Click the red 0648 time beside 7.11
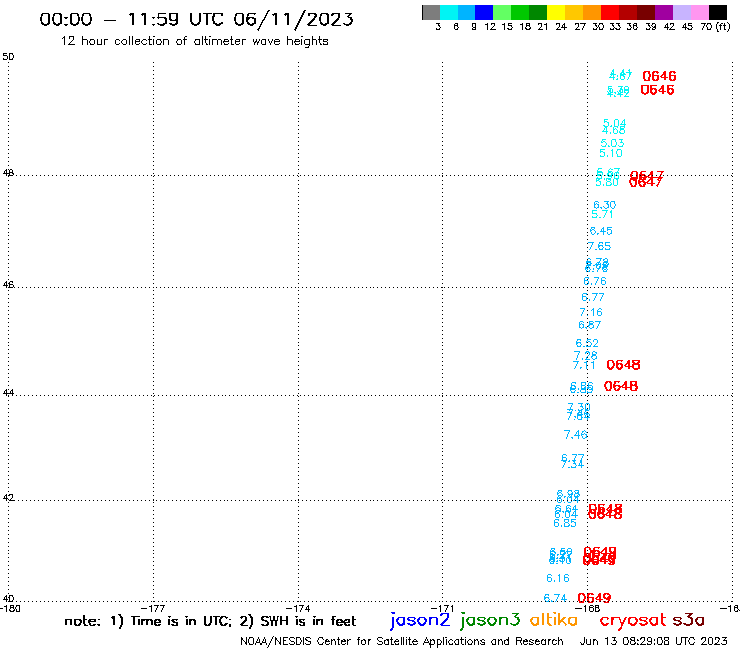740x650 pixels. point(623,365)
